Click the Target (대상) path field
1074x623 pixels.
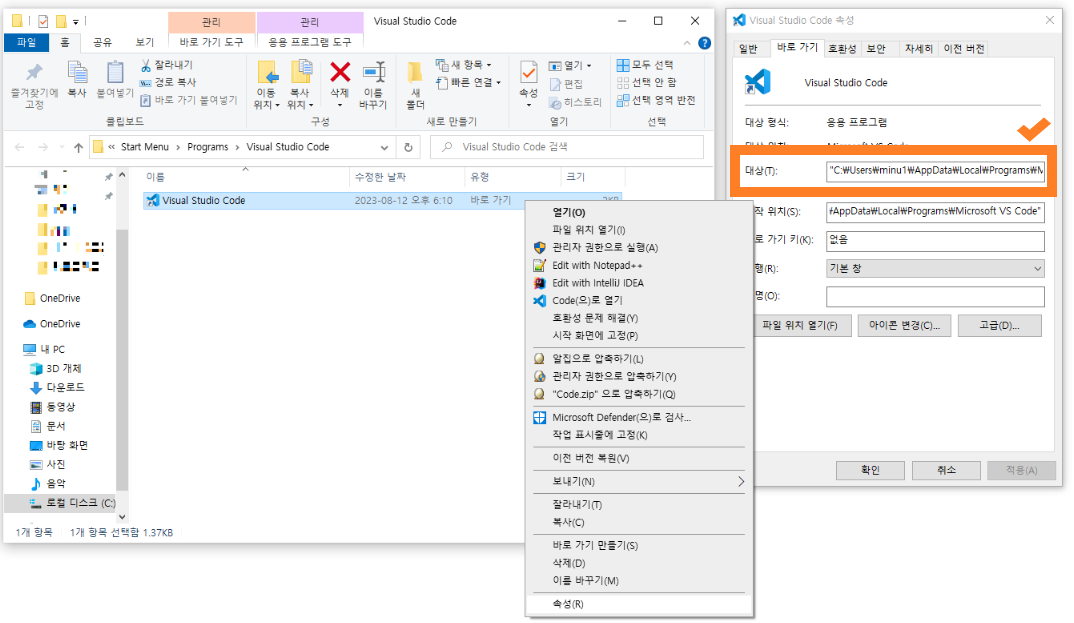tap(935, 170)
